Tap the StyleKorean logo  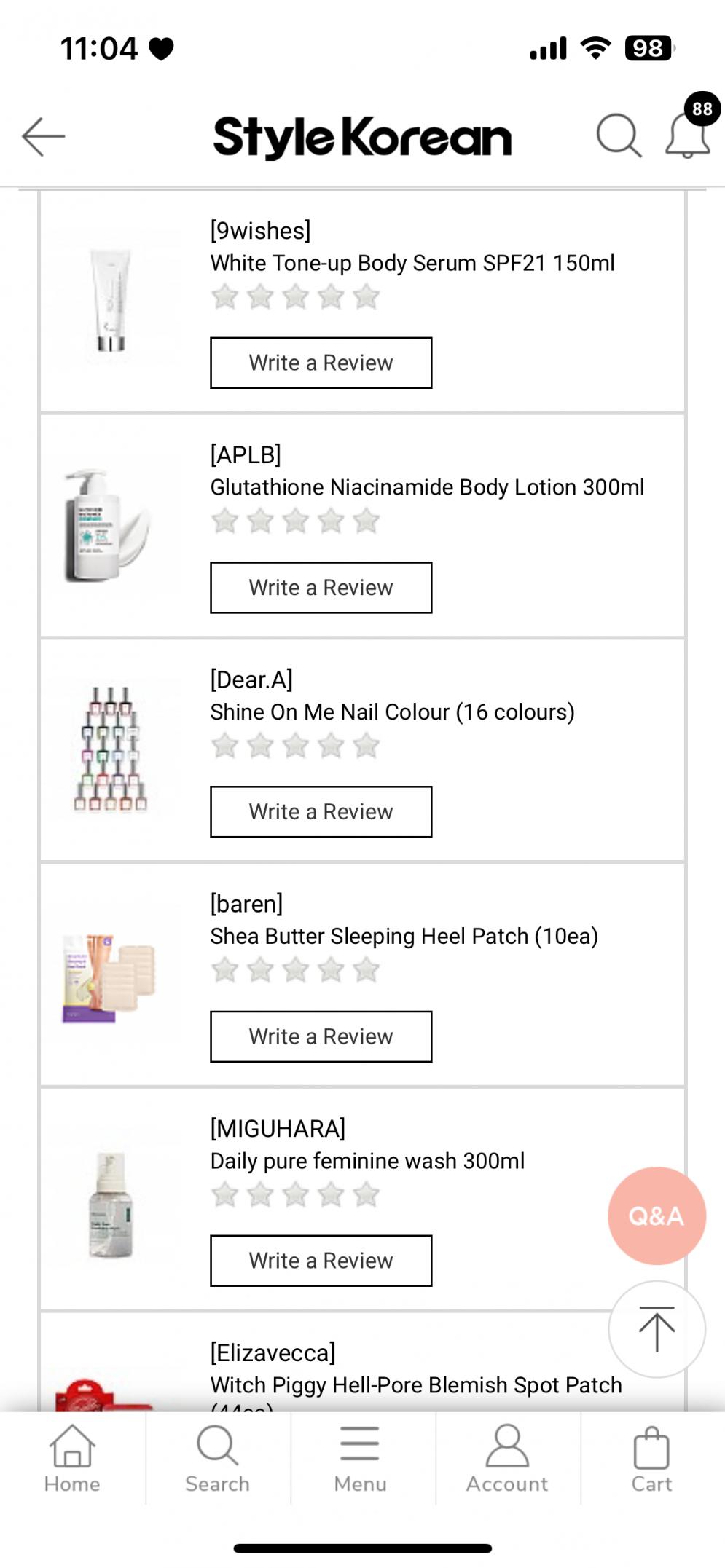pyautogui.click(x=362, y=137)
